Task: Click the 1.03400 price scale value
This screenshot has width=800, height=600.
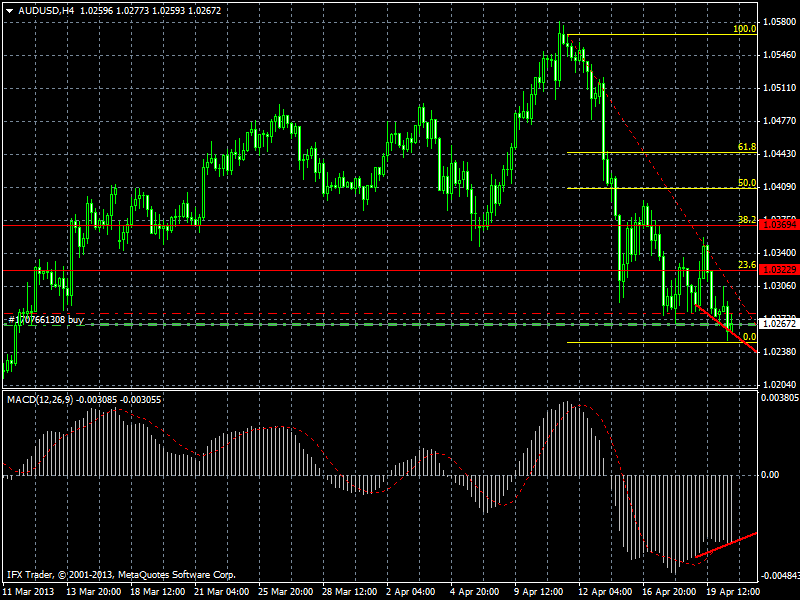Action: 780,253
